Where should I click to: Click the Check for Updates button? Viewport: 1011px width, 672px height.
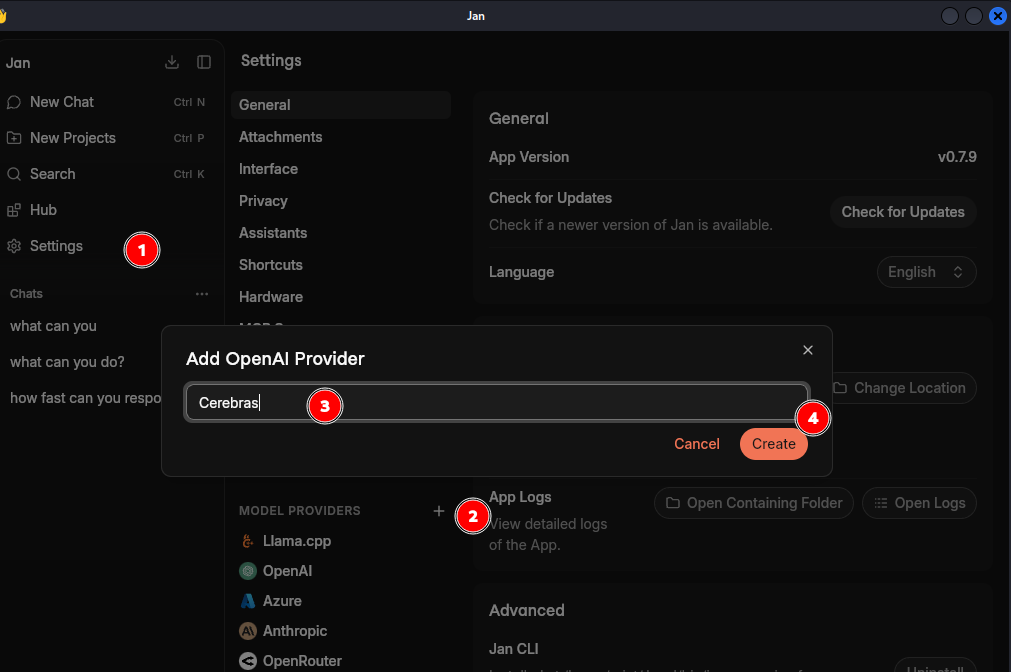tap(903, 212)
